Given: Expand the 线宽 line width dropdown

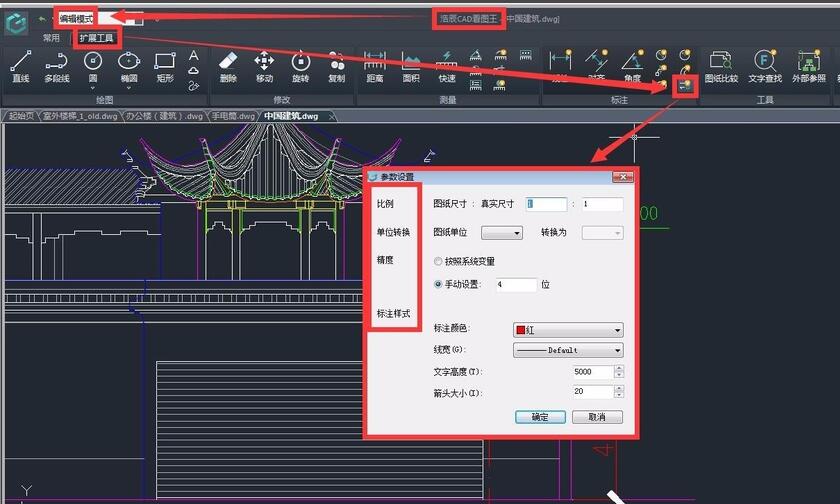Looking at the screenshot, I should coord(567,350).
